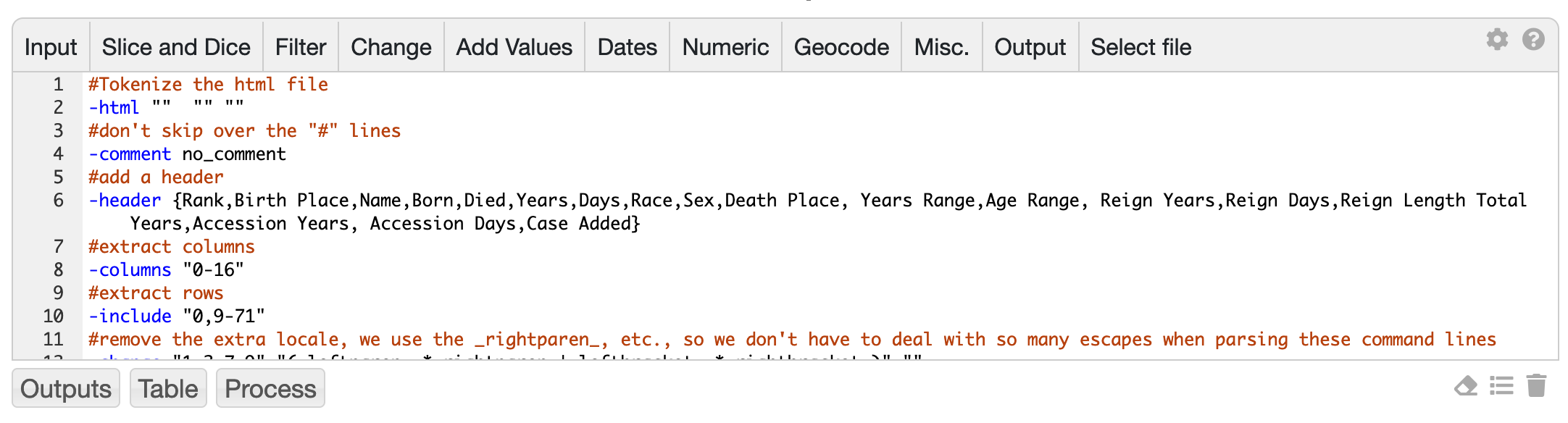
Task: Open the Geocode menu
Action: pyautogui.click(x=842, y=47)
